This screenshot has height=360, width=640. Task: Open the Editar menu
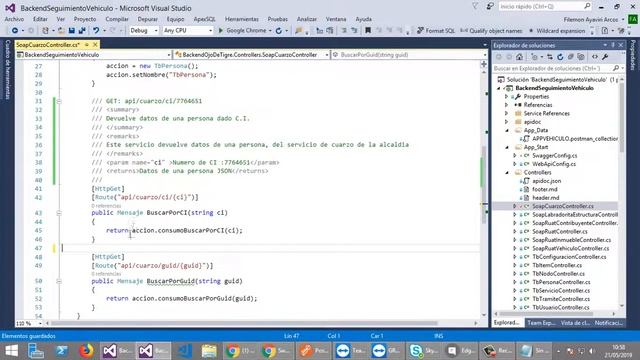coord(40,19)
